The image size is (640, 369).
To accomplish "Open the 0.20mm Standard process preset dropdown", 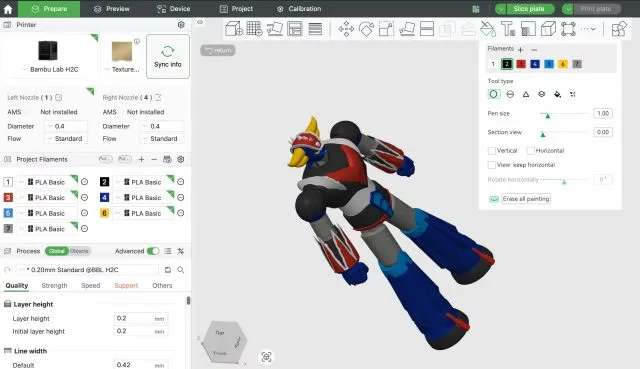I will pyautogui.click(x=88, y=270).
